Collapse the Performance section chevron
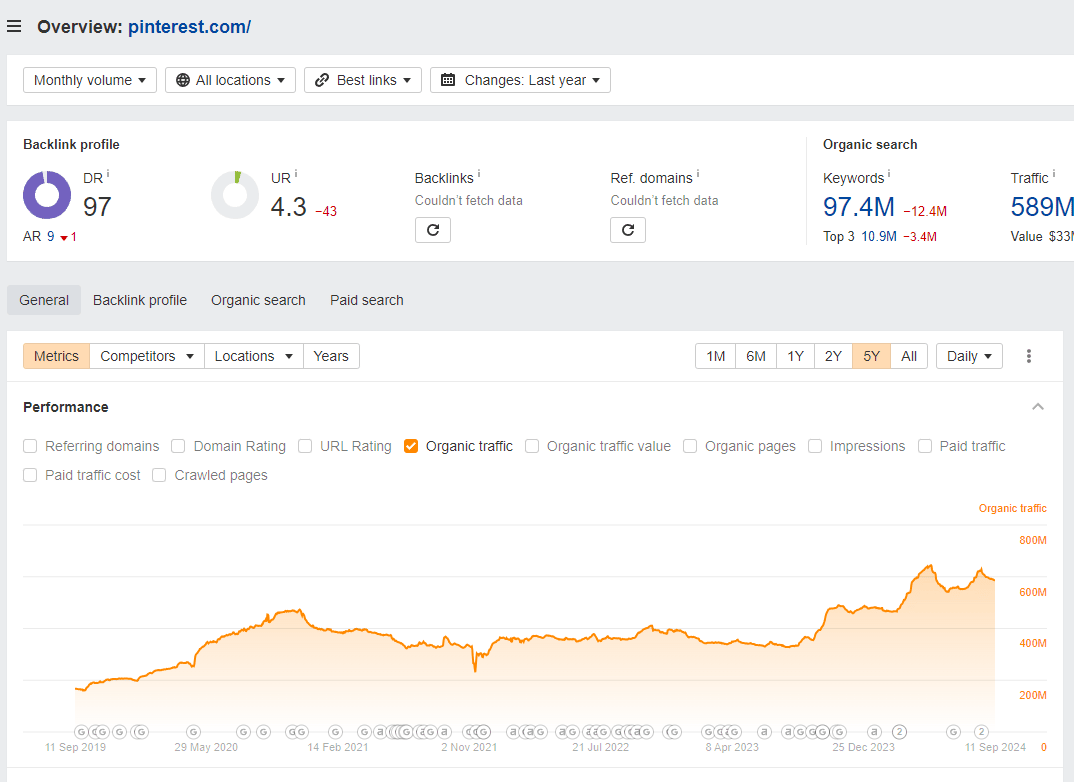The height and width of the screenshot is (782, 1074). tap(1038, 407)
